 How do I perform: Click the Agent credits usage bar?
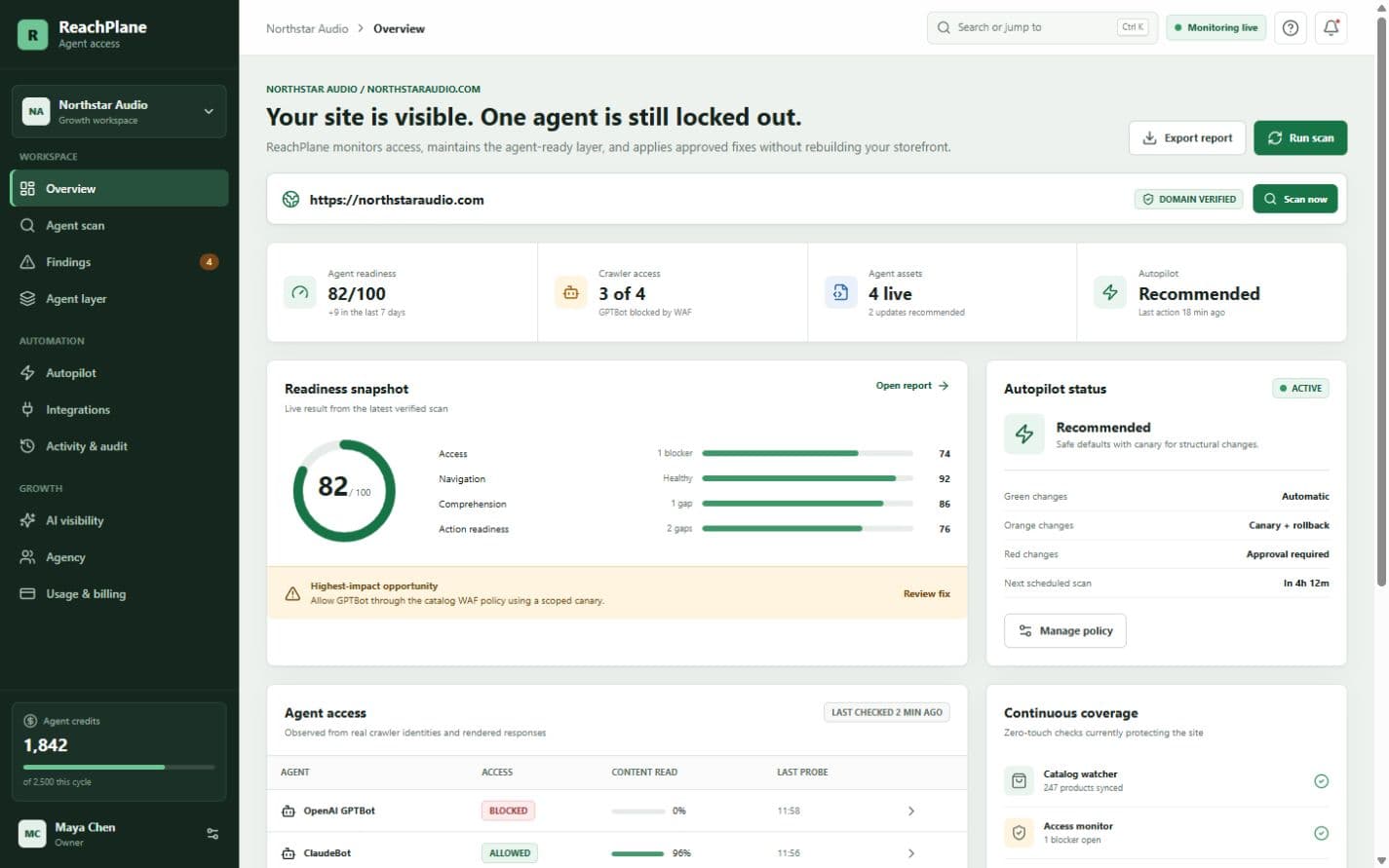coord(119,768)
